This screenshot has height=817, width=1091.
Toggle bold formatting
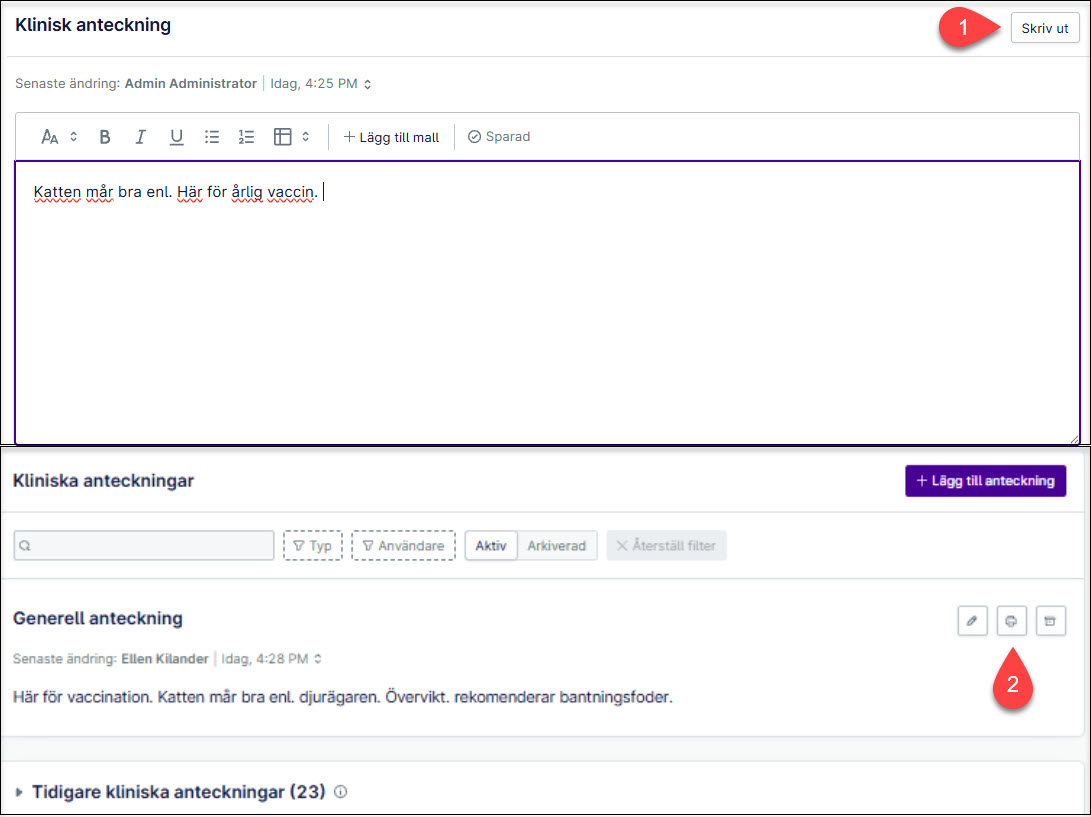(x=105, y=137)
